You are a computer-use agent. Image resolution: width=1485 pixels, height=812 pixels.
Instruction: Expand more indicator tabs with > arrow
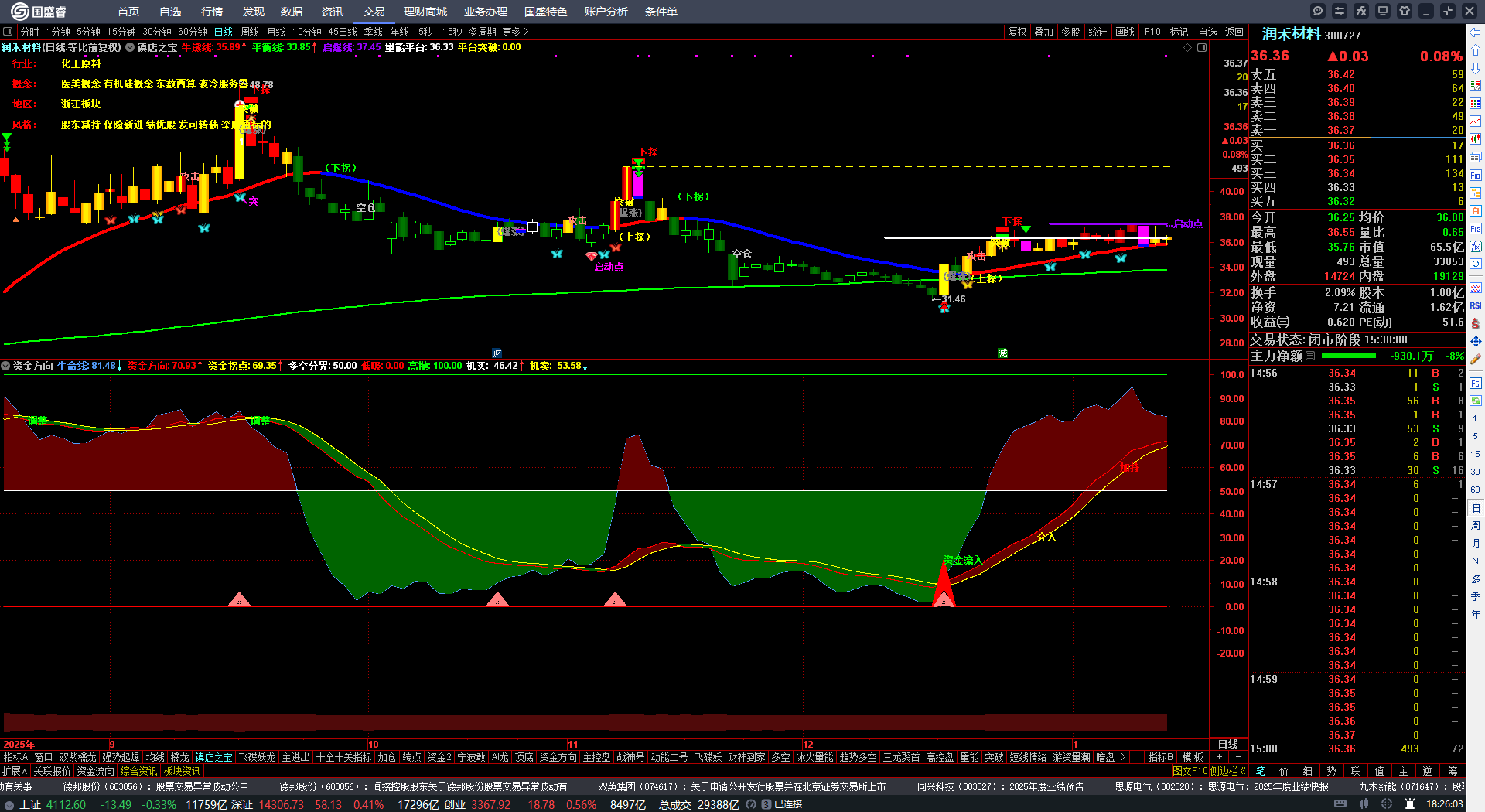tap(1124, 757)
